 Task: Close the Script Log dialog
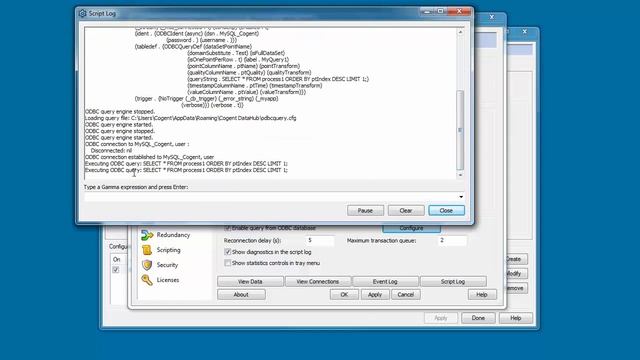tap(446, 211)
